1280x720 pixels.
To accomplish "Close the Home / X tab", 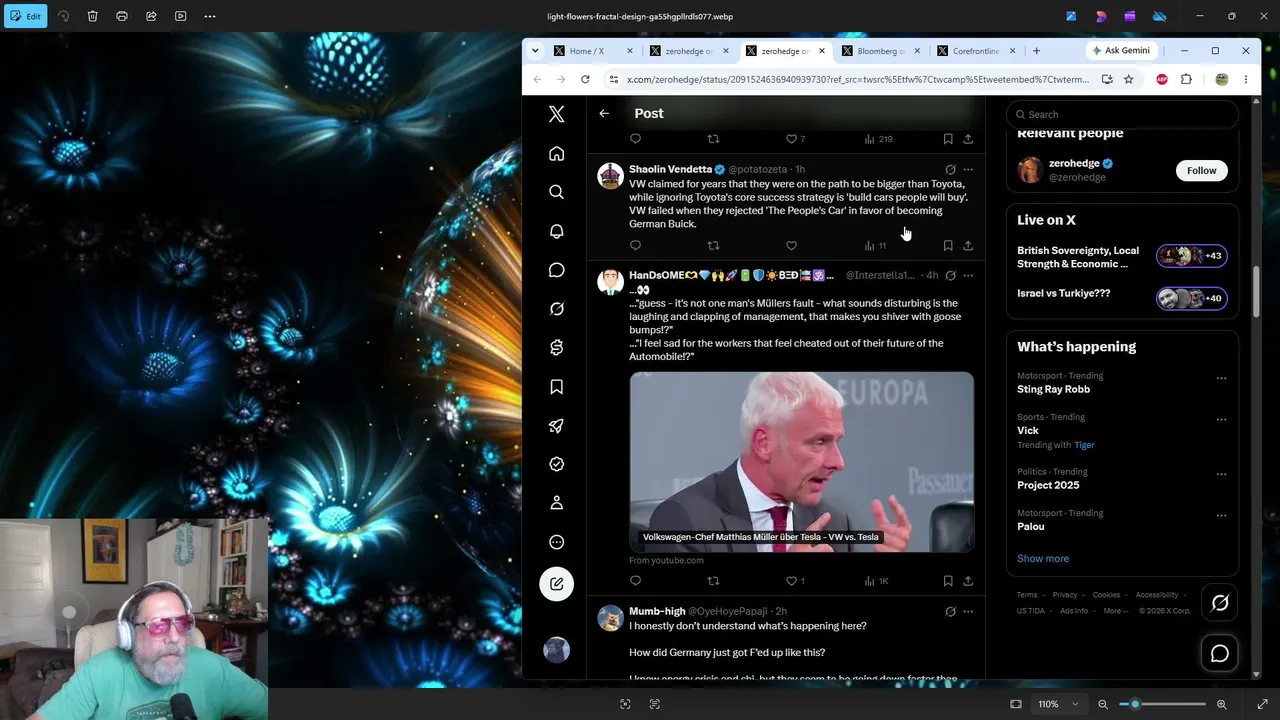I will (x=630, y=51).
